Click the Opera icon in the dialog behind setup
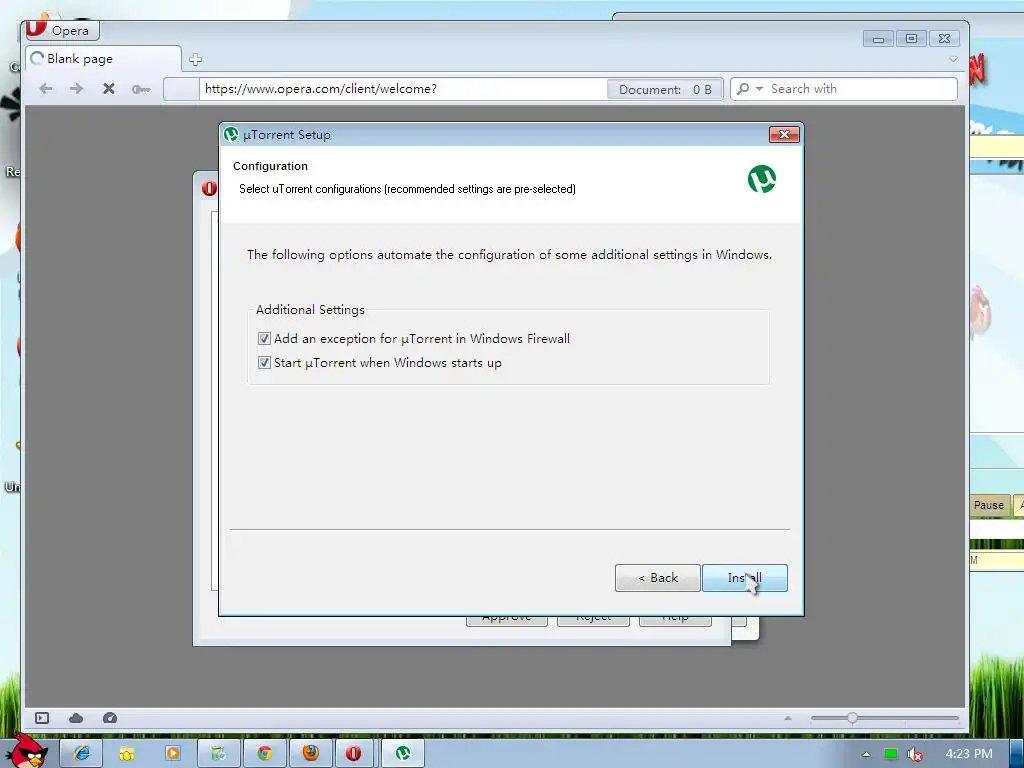The image size is (1024, 768). coord(209,189)
